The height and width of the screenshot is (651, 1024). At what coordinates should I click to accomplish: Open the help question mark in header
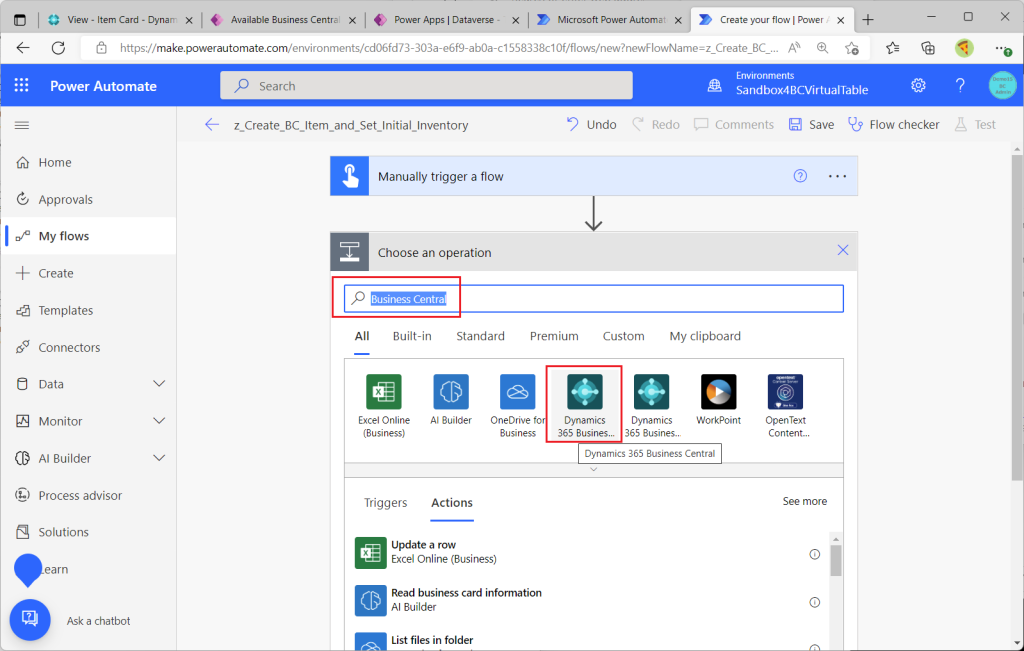pyautogui.click(x=960, y=86)
